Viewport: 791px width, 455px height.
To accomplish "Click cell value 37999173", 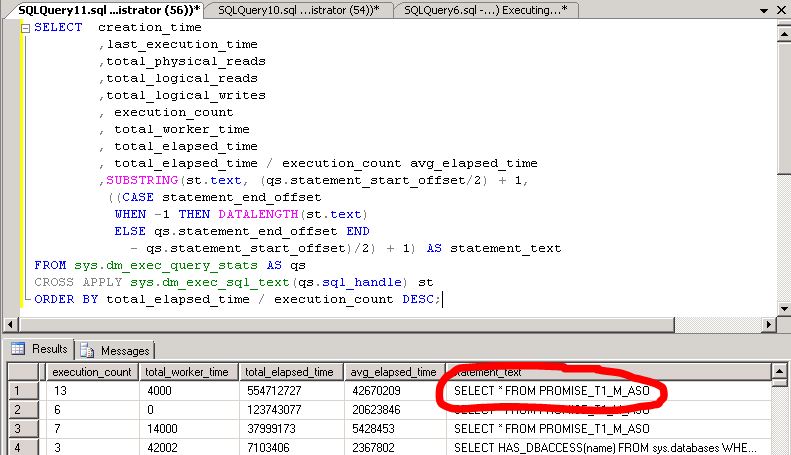I will point(291,429).
